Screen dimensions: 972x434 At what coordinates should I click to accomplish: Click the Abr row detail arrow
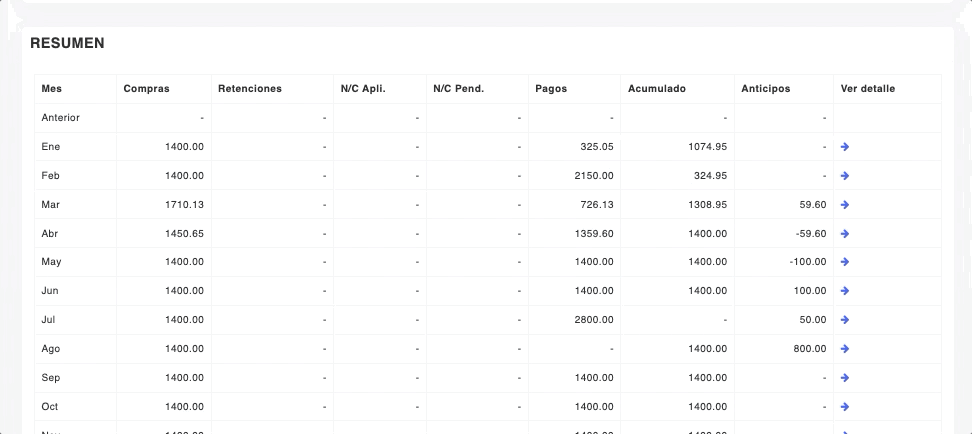(845, 233)
